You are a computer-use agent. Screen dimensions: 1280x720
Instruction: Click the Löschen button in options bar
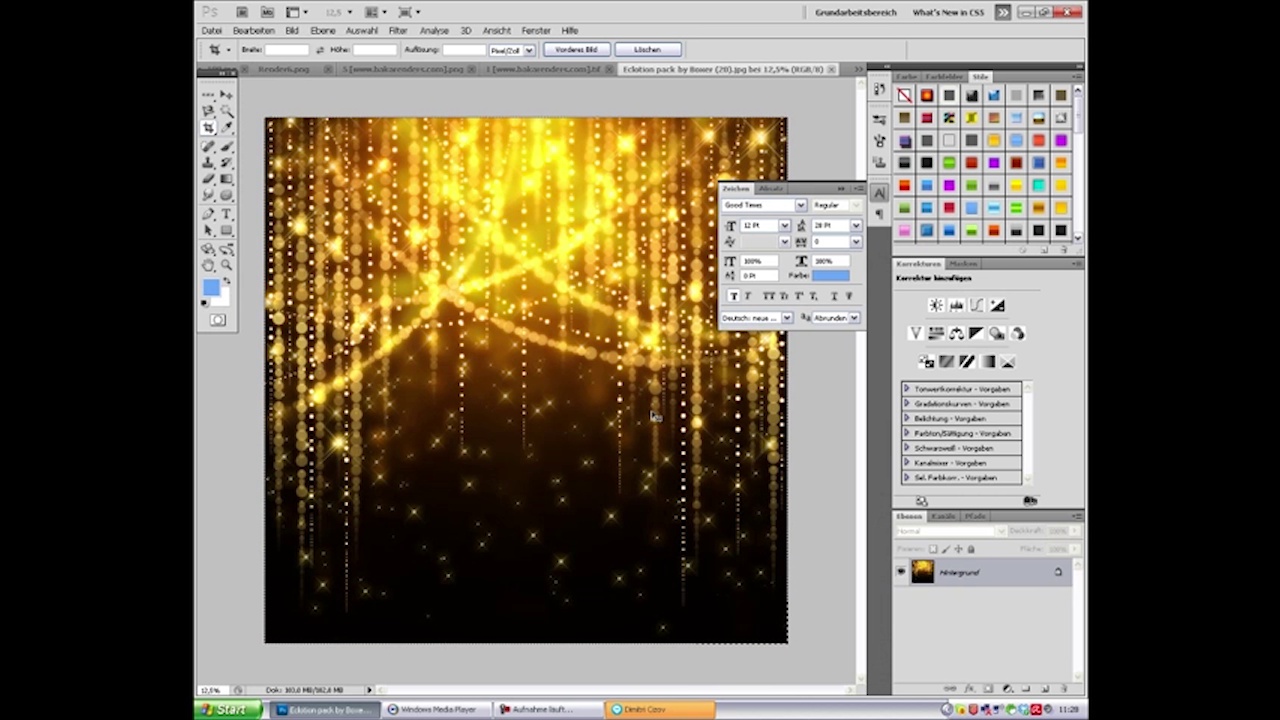pyautogui.click(x=647, y=49)
